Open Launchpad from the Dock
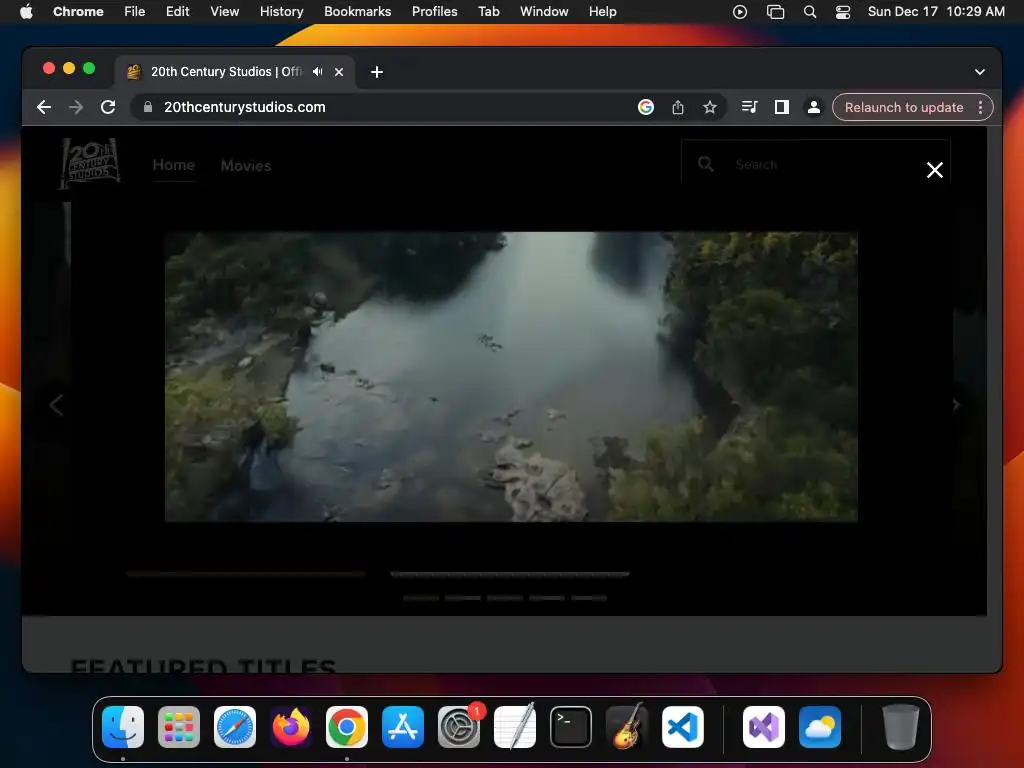This screenshot has height=768, width=1024. tap(179, 727)
